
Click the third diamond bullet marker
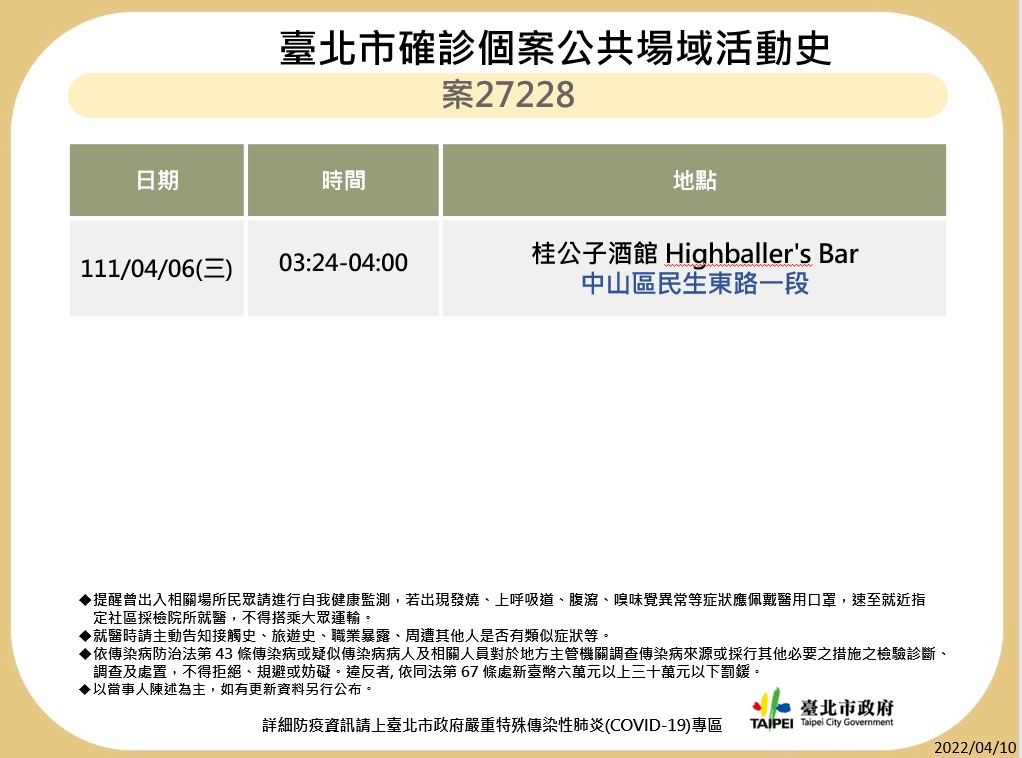[83, 654]
